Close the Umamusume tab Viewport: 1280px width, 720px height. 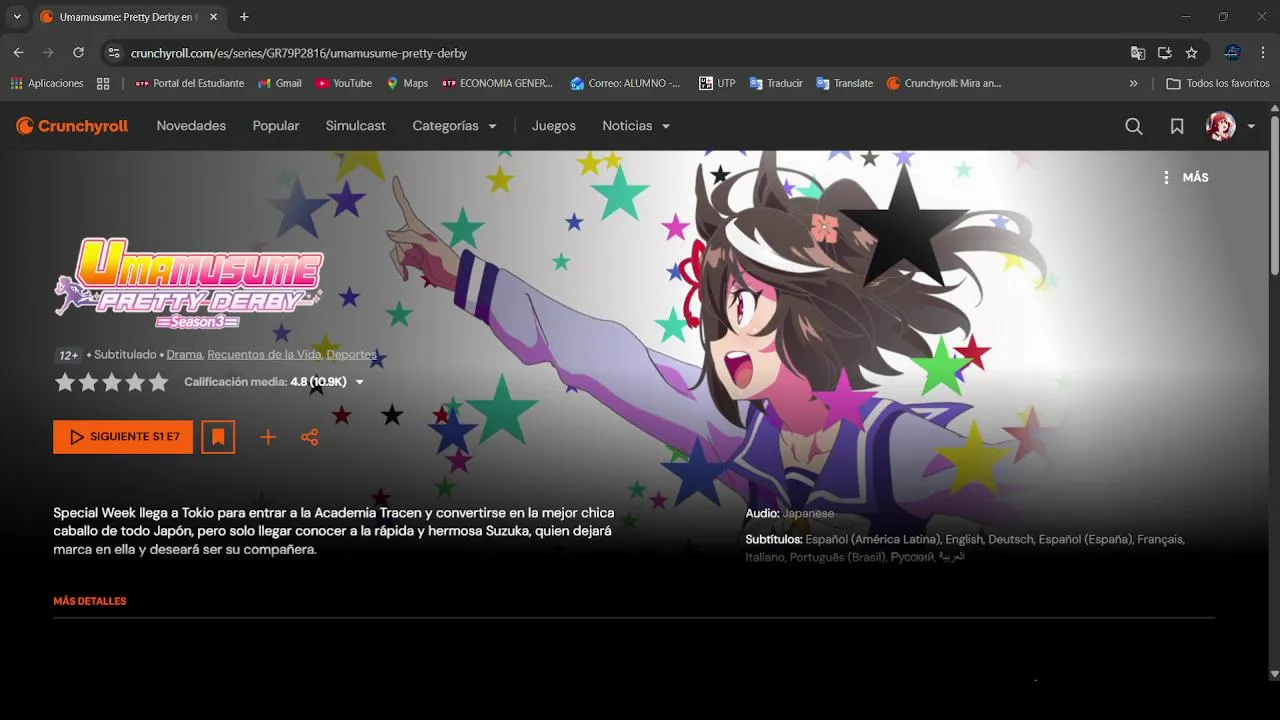[x=213, y=17]
